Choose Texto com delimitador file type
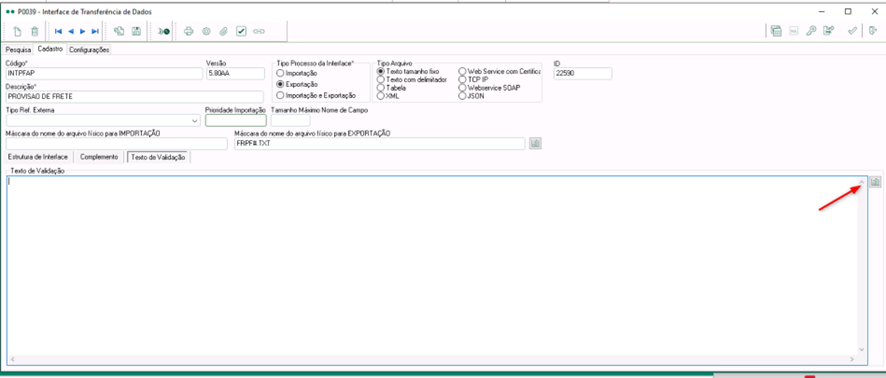886x378 pixels. (381, 80)
